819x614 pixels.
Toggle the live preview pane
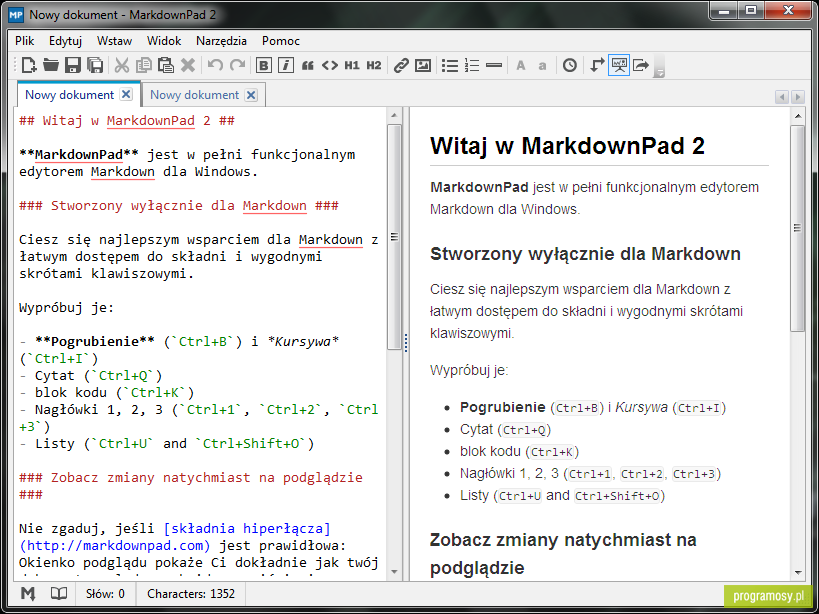point(619,65)
